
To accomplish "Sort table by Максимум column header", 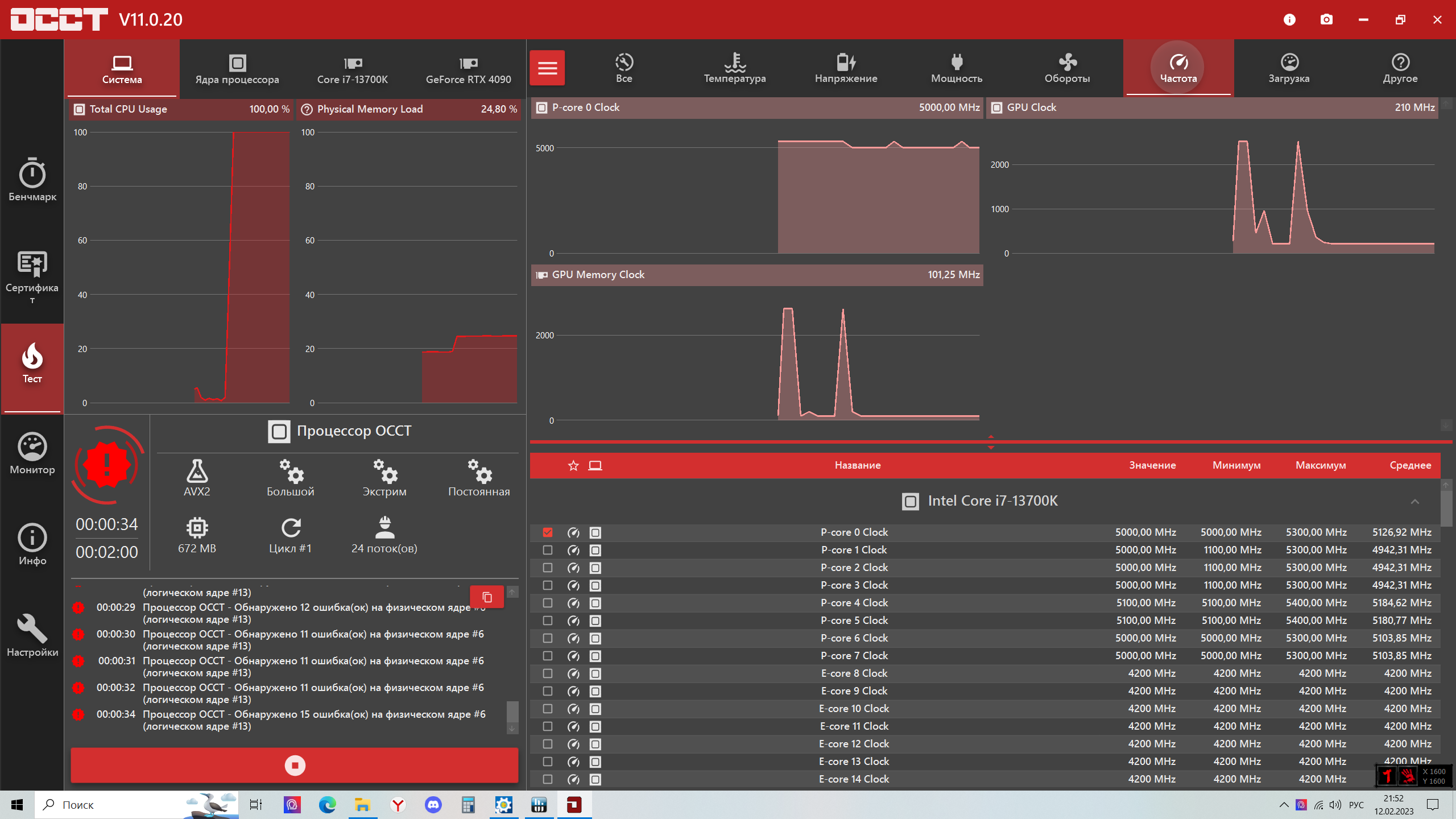I will [1321, 465].
